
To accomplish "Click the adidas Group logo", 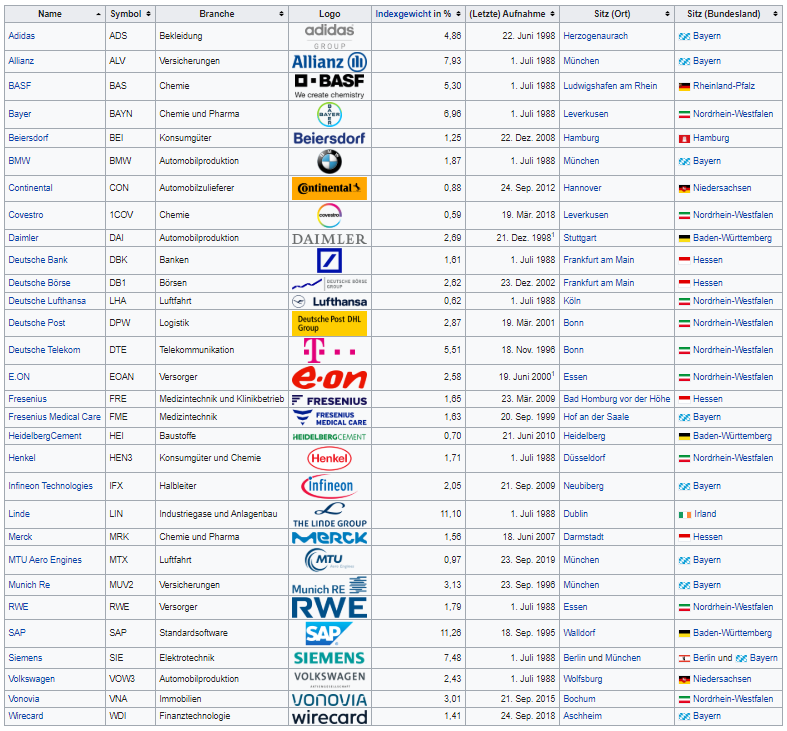I will point(329,37).
